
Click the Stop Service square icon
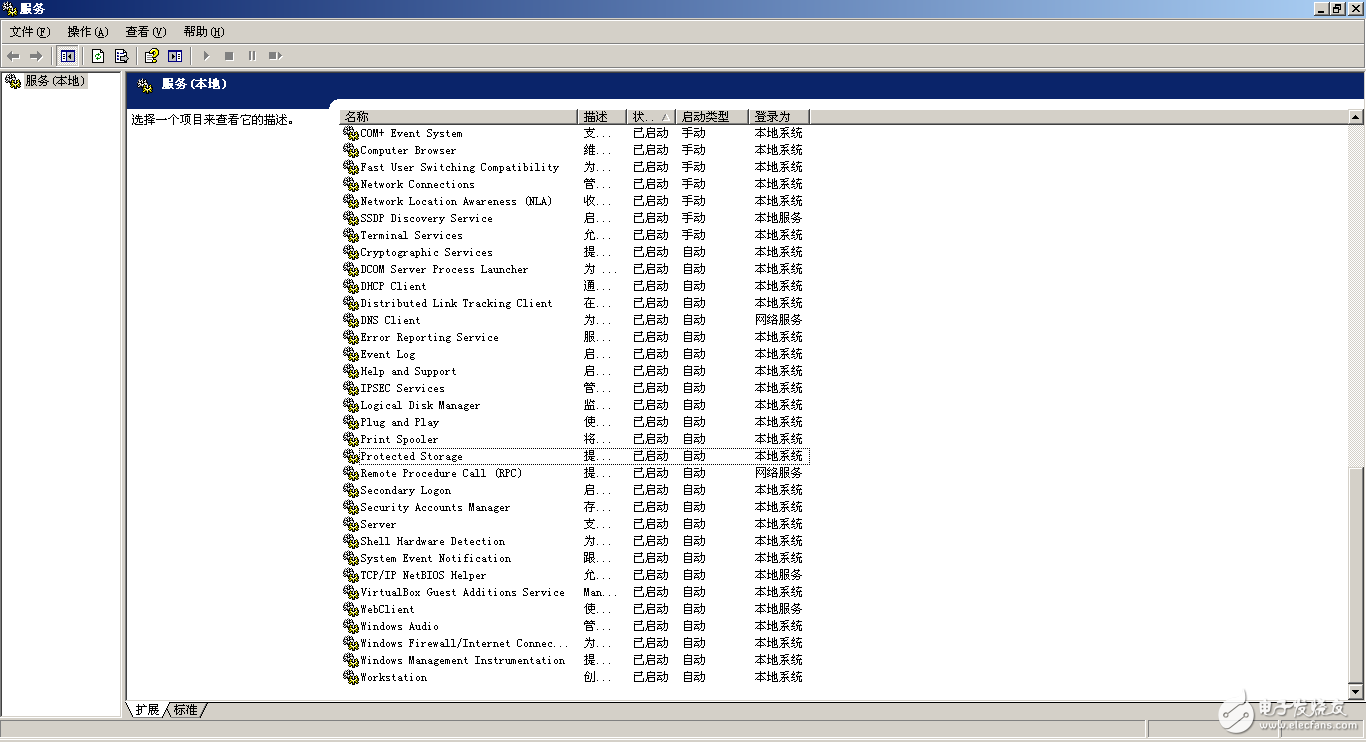click(229, 56)
